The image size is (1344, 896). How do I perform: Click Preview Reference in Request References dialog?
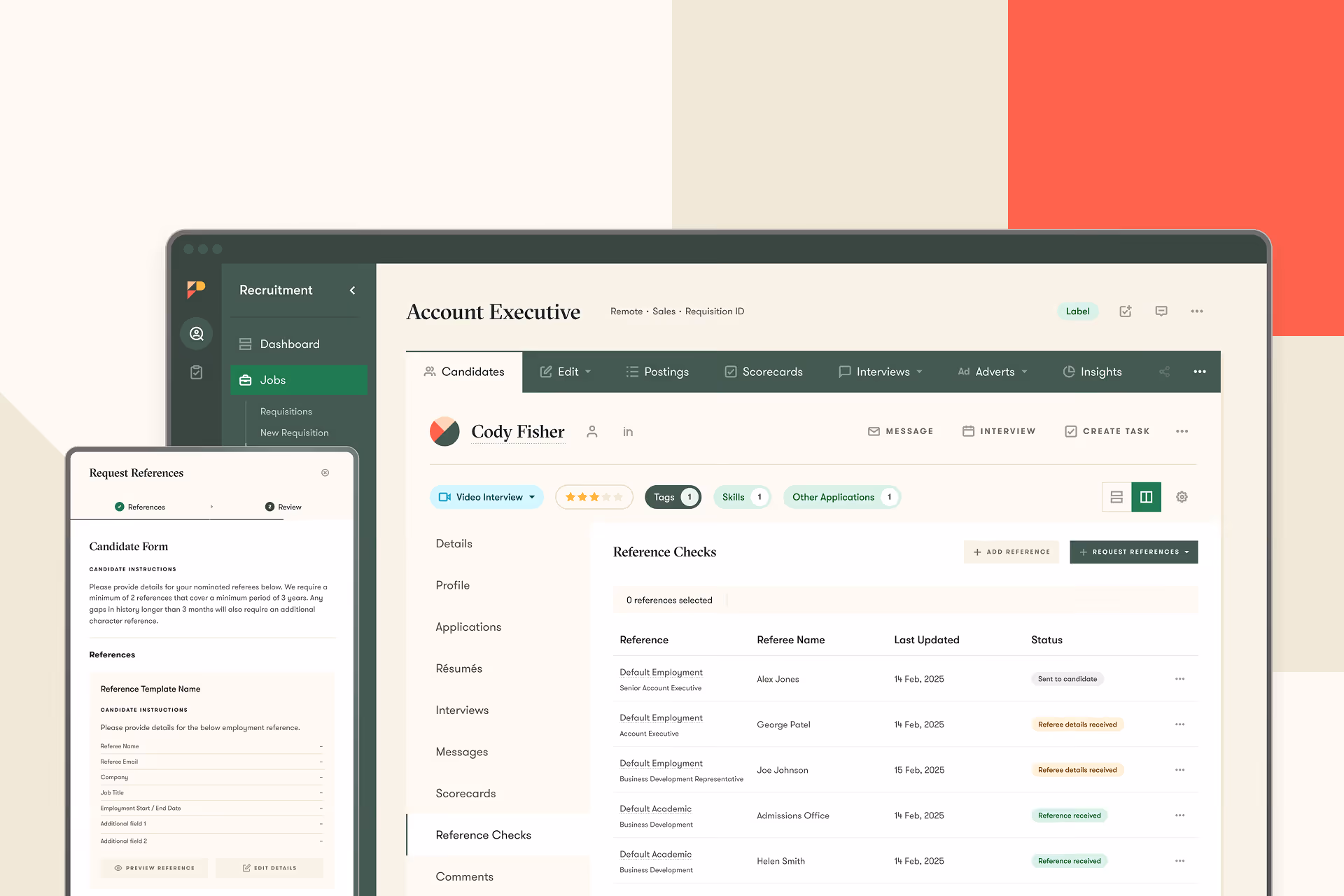point(155,868)
